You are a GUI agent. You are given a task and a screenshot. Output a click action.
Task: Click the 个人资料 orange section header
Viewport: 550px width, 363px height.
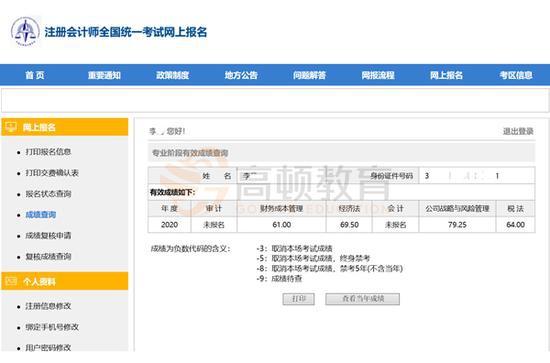coord(65,281)
